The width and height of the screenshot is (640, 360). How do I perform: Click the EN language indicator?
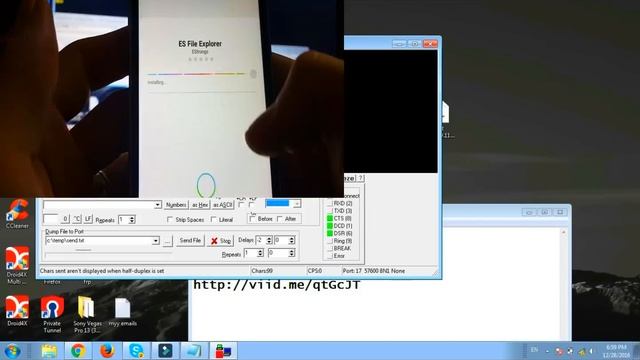click(534, 350)
